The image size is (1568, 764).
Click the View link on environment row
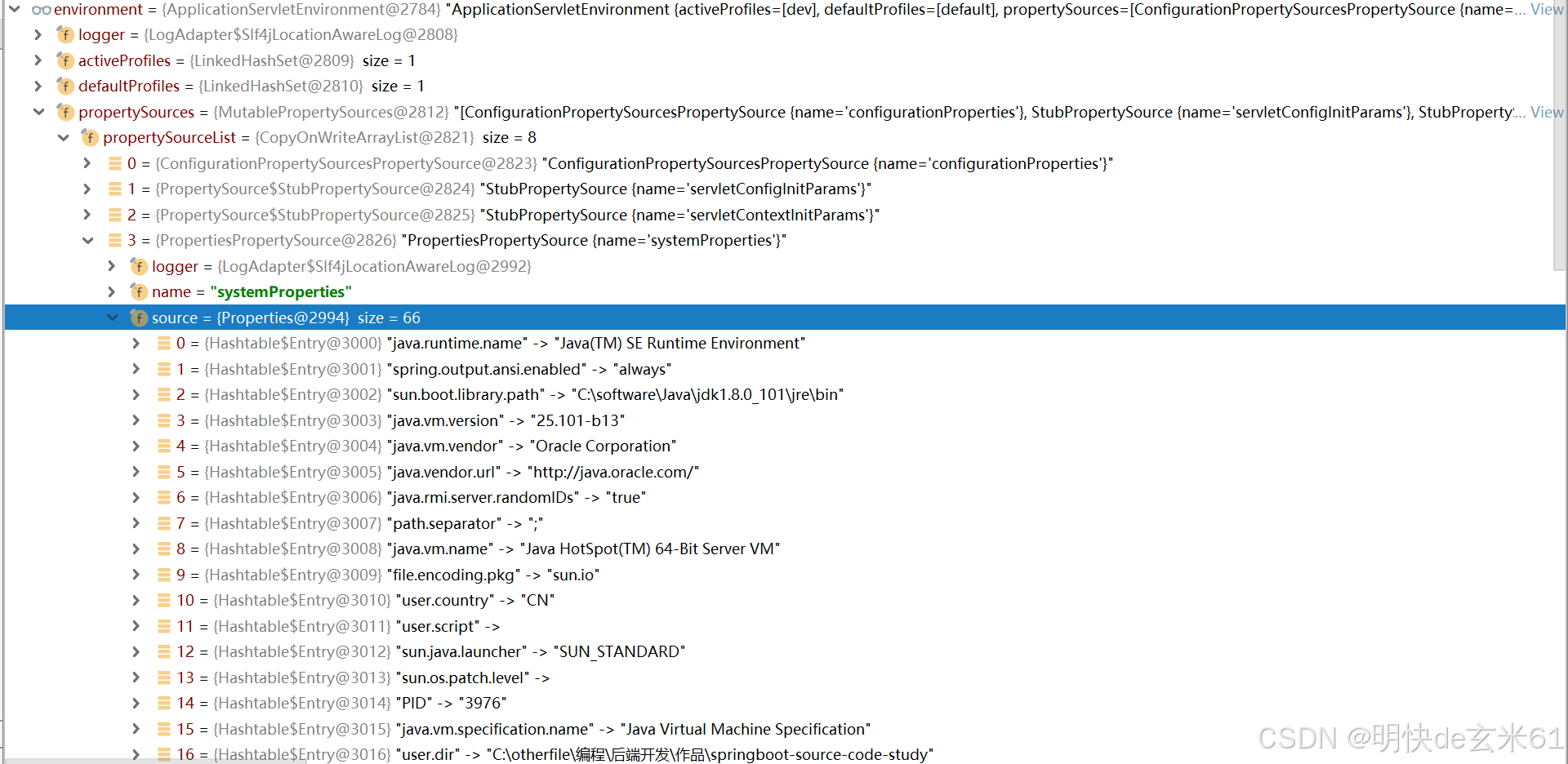pos(1547,10)
